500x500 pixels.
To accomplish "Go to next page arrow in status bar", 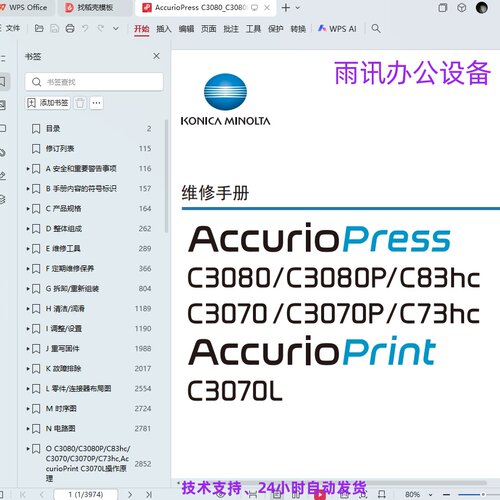I will 130,494.
